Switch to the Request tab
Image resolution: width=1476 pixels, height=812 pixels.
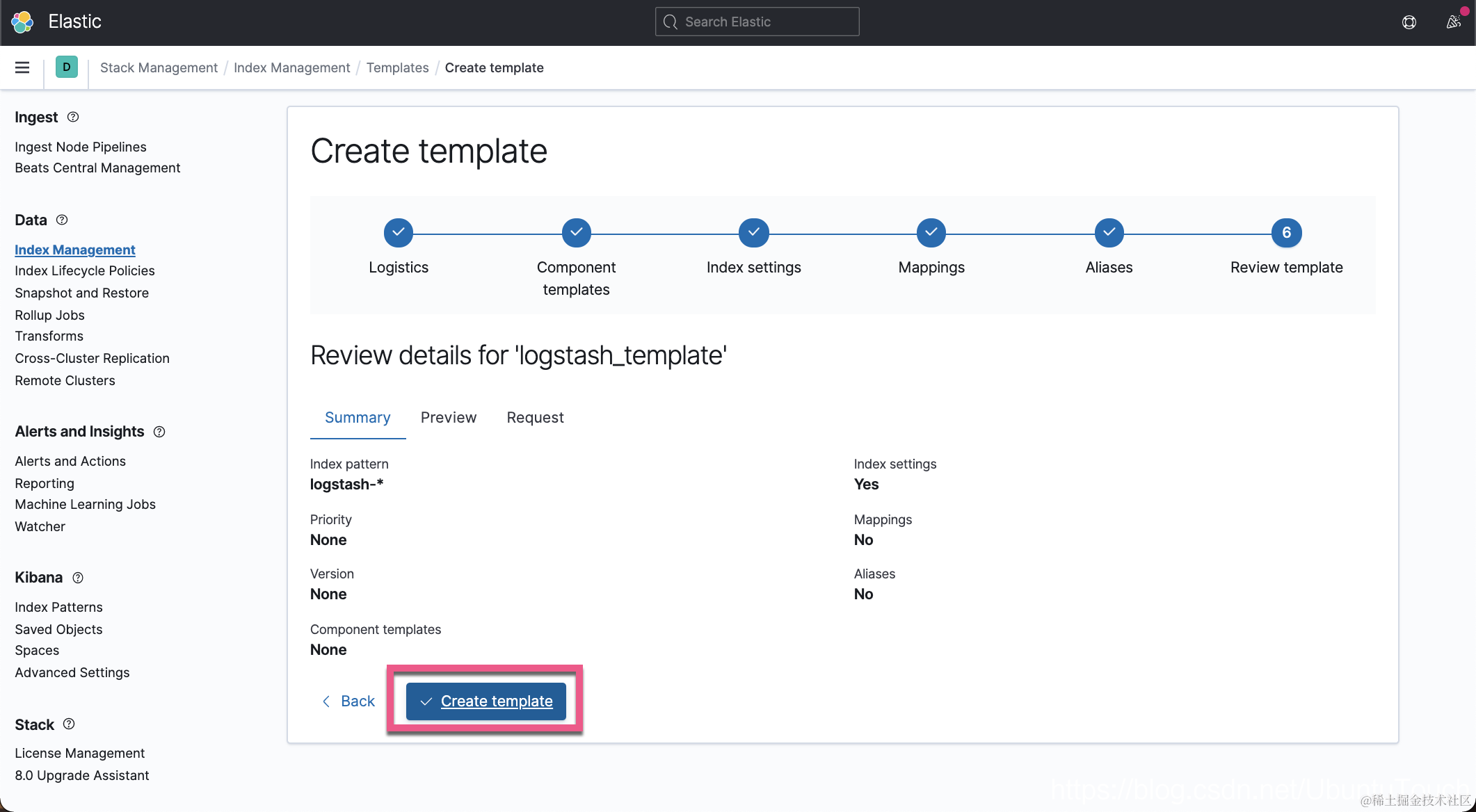[535, 418]
